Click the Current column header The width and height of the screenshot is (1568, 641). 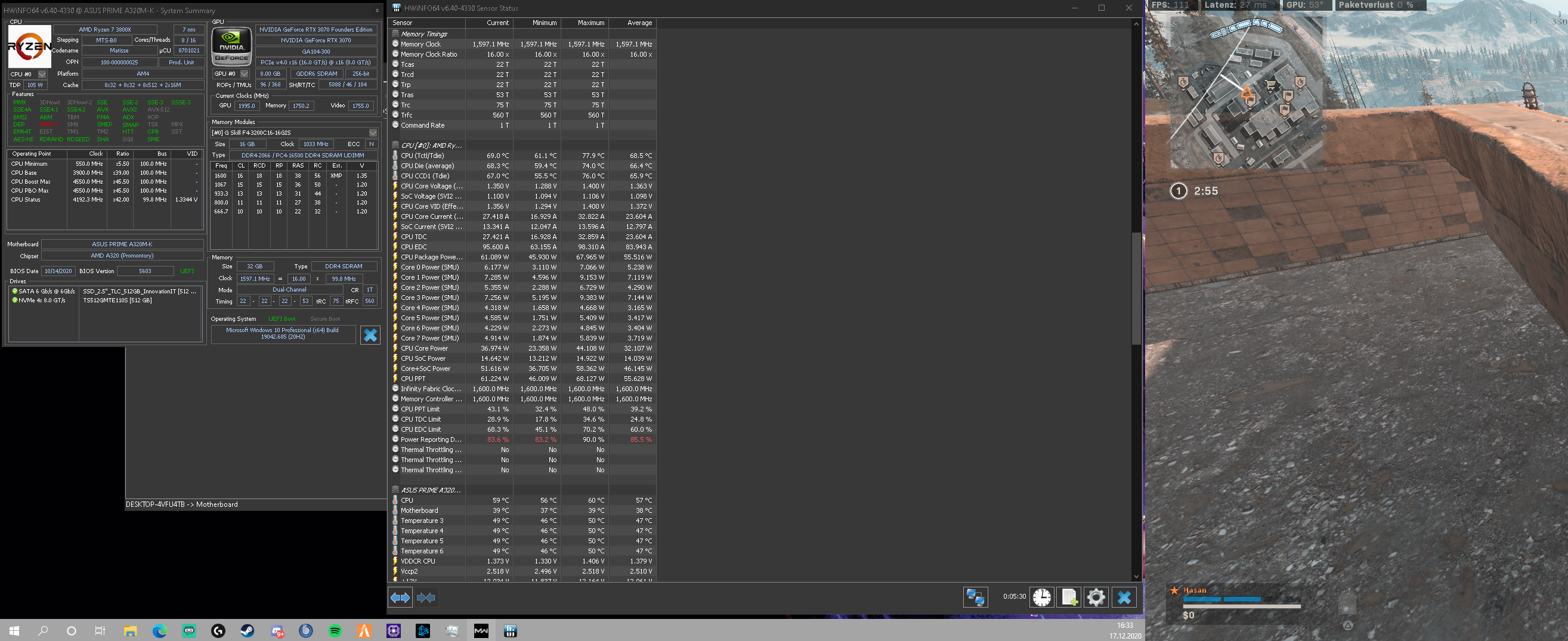coord(489,23)
